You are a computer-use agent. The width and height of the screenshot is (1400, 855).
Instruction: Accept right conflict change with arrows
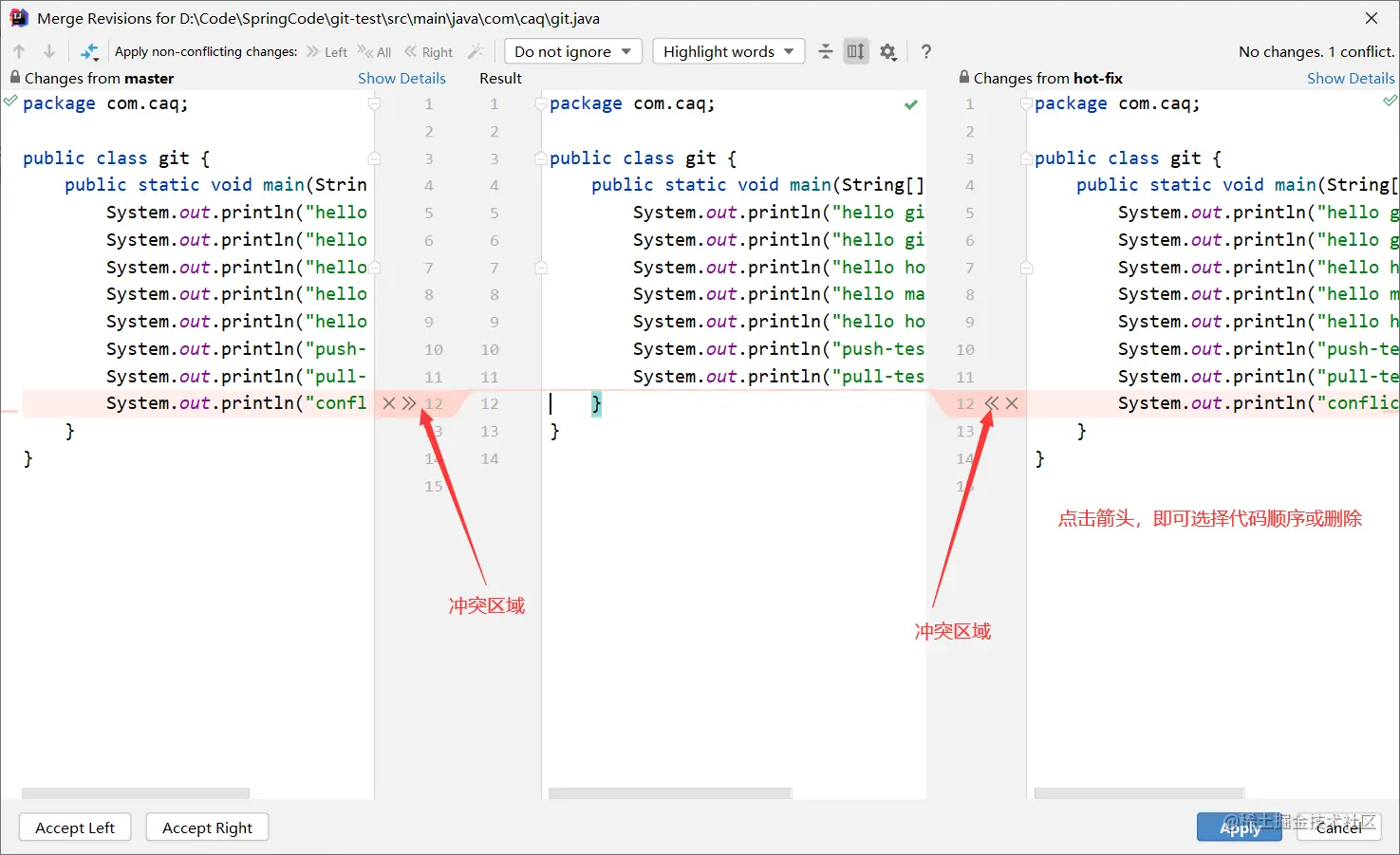click(991, 403)
